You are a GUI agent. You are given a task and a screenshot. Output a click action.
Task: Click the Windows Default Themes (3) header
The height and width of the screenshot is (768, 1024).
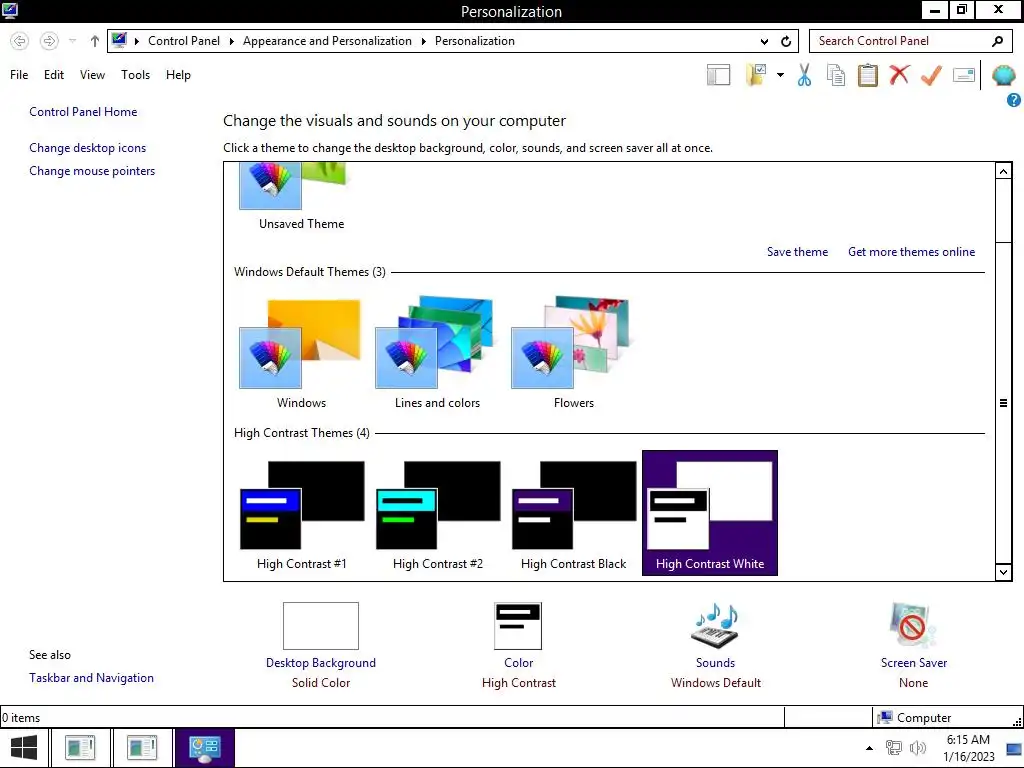(x=310, y=272)
